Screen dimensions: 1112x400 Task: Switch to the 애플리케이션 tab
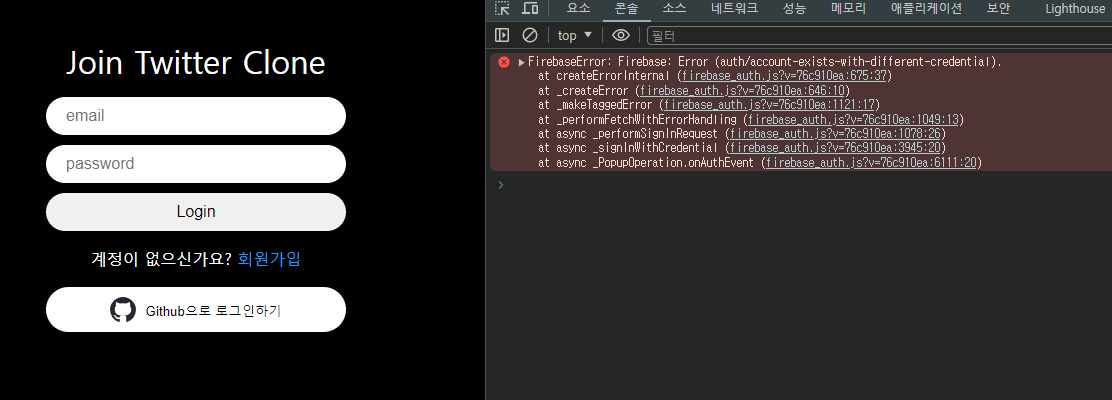(x=926, y=9)
